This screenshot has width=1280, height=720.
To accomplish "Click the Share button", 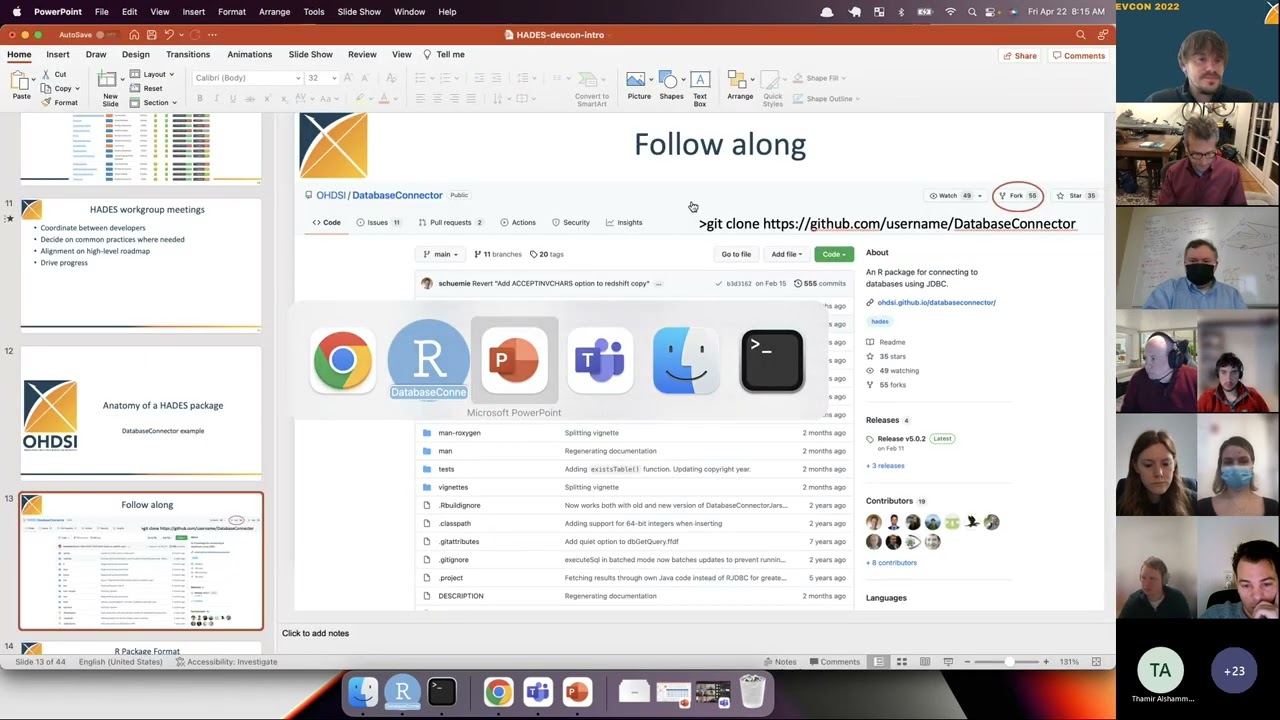I will pos(1019,56).
